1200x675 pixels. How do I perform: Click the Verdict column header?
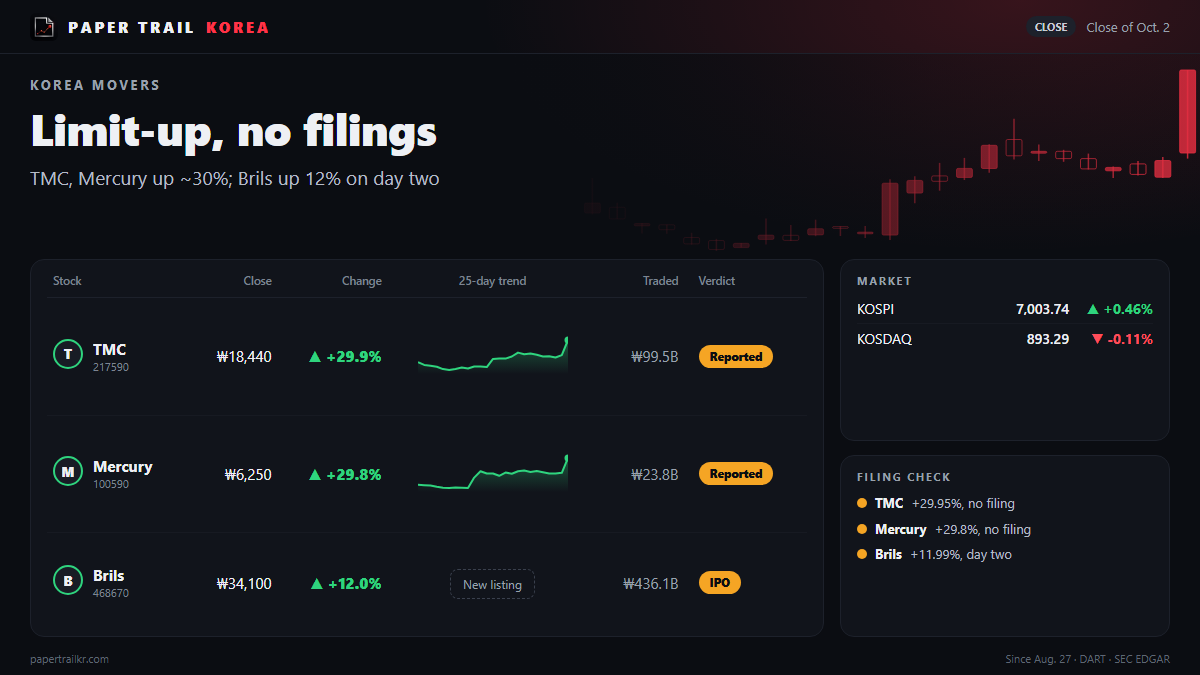pyautogui.click(x=717, y=281)
